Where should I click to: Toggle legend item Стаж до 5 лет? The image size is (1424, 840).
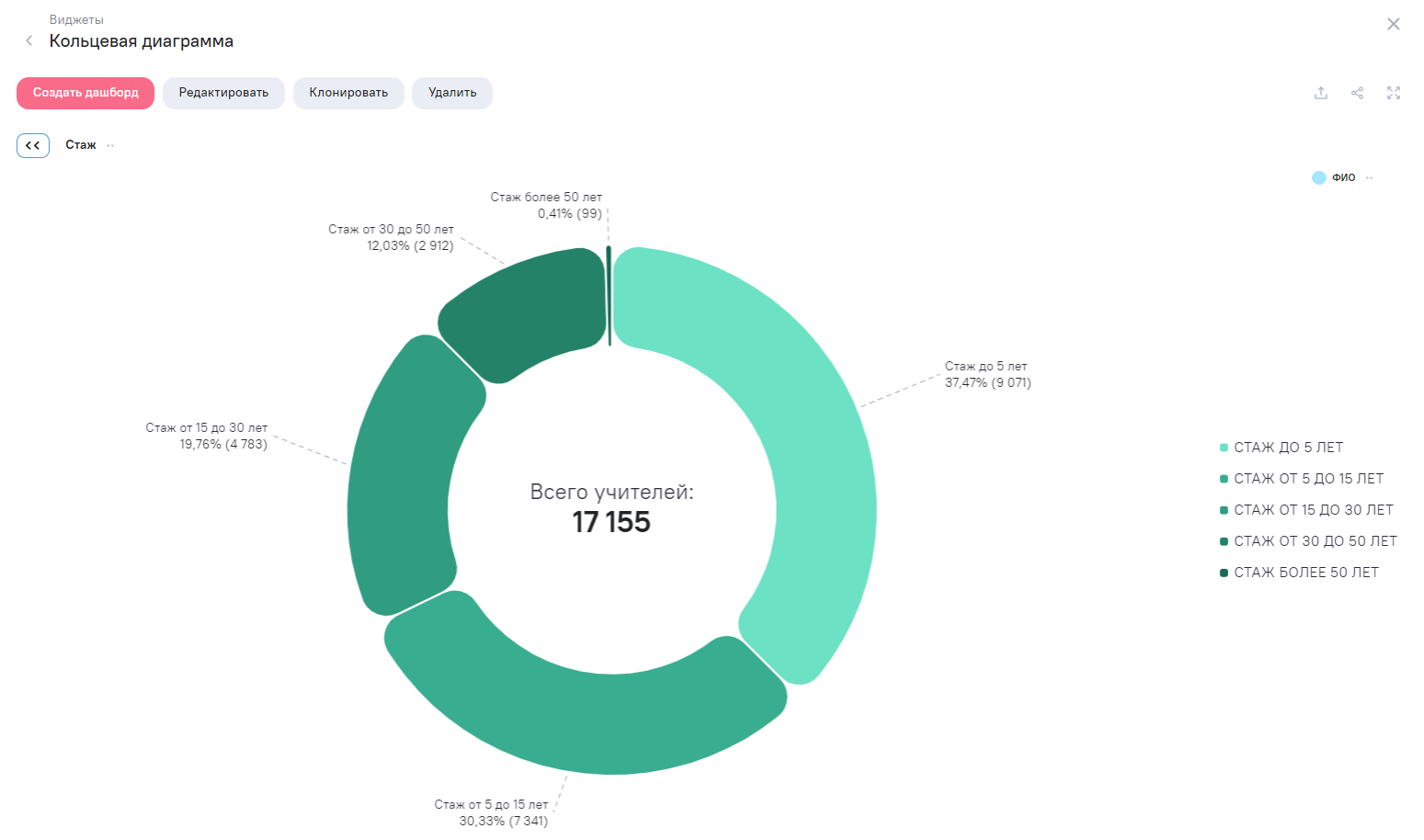pyautogui.click(x=1287, y=448)
